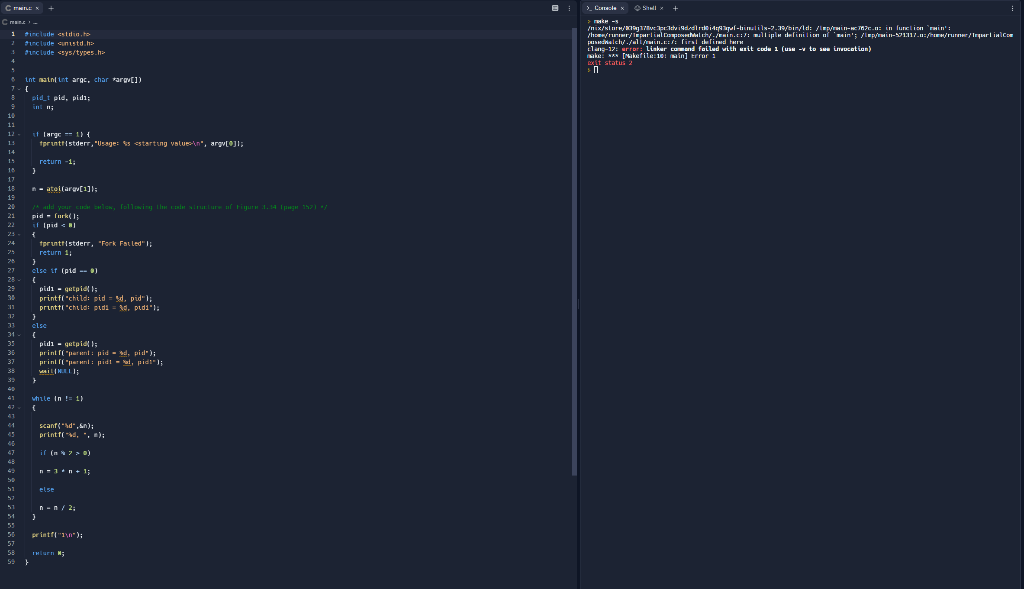Screen dimensions: 1024x589
Task: Click line number 18 in the gutter
Action: tap(9, 188)
